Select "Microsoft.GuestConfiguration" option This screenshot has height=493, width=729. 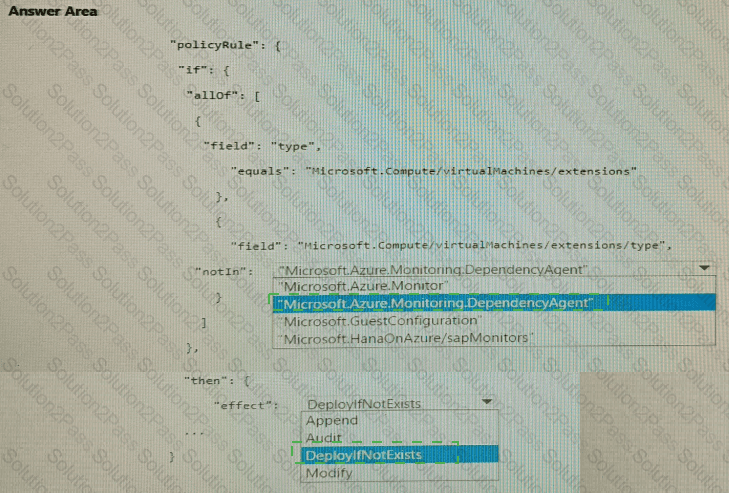(494, 320)
